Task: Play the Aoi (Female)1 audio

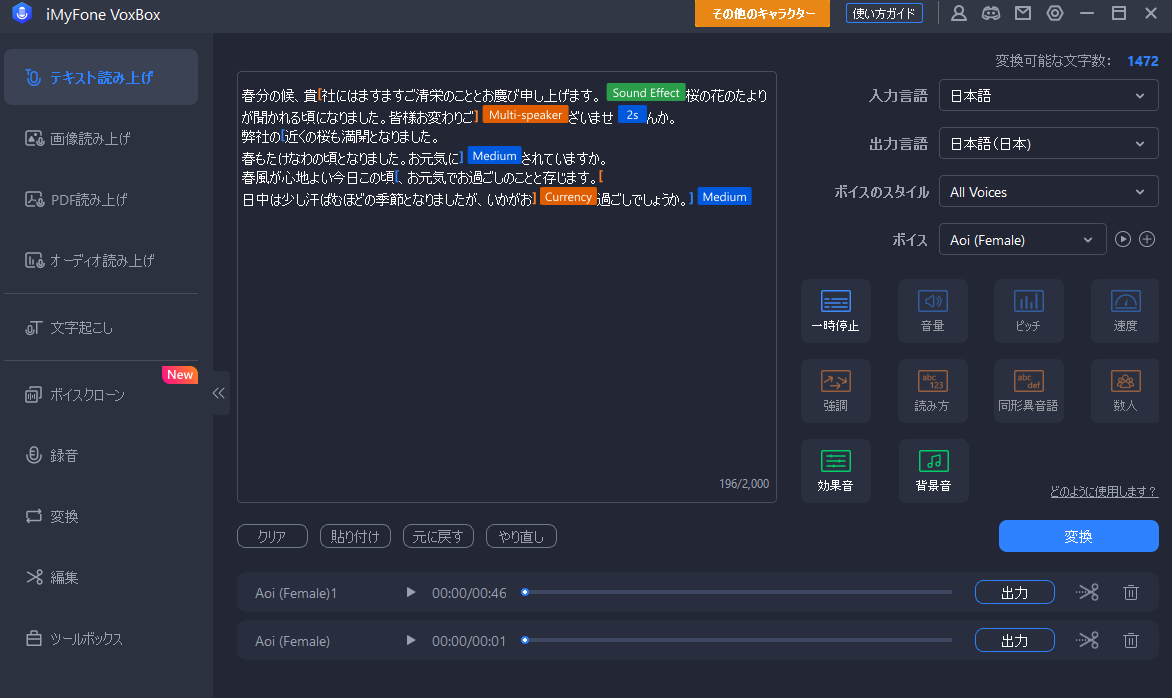Action: coord(410,593)
